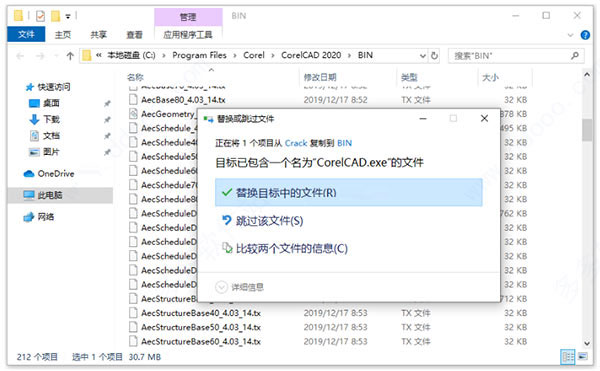The width and height of the screenshot is (600, 371).
Task: Click the search magnifier icon
Action: (x=575, y=56)
